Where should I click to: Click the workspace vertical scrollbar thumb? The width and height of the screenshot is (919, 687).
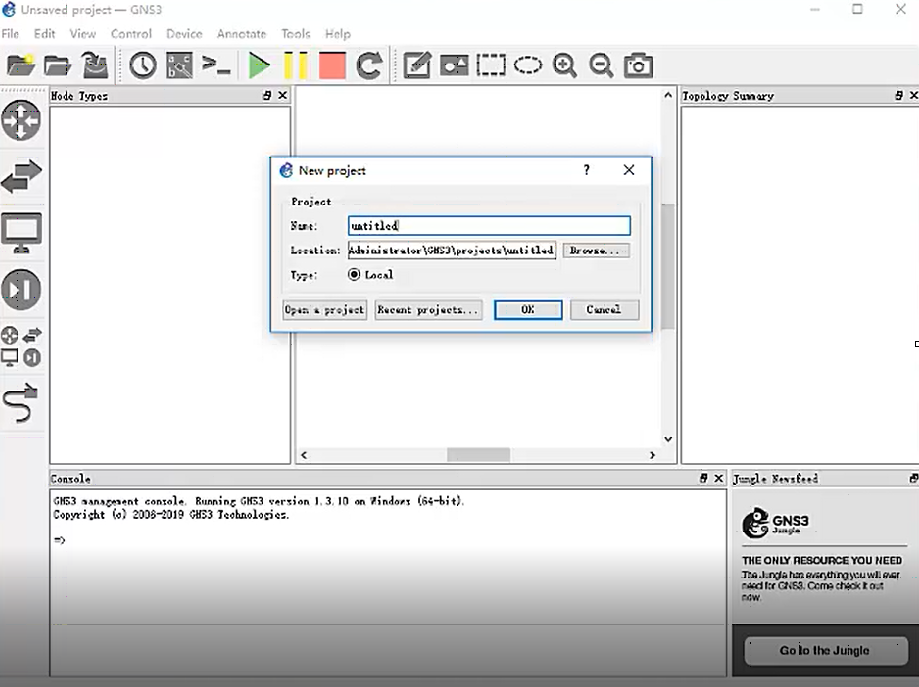tap(668, 267)
